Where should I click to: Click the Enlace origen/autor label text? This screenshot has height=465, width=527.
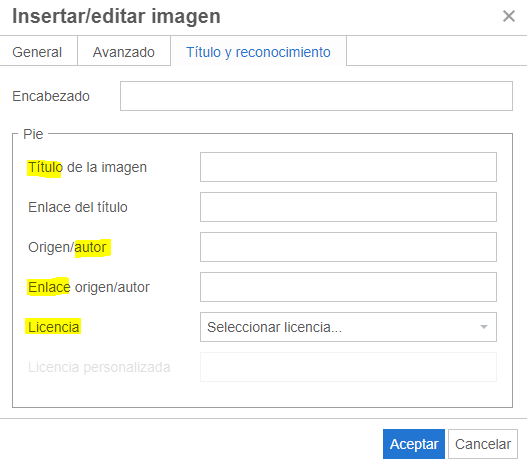pos(89,287)
